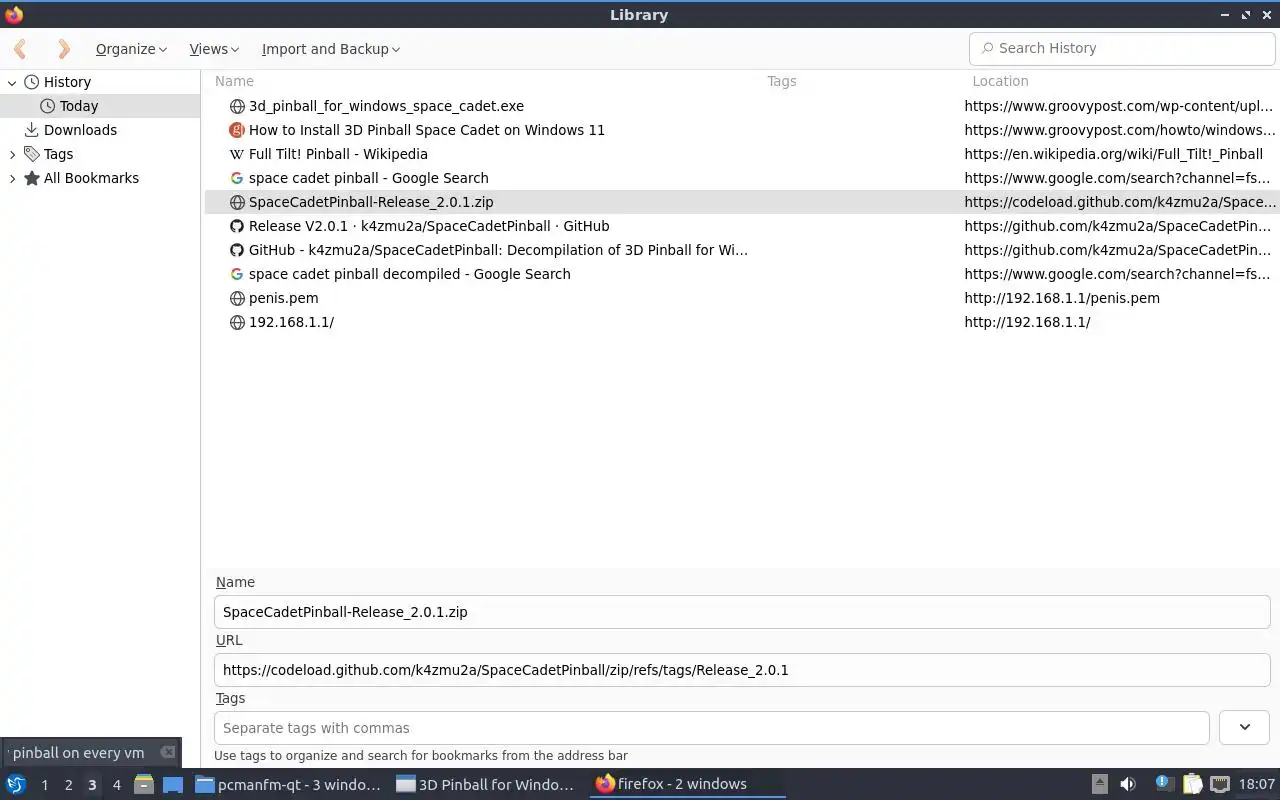The width and height of the screenshot is (1280, 800).
Task: Select History in the sidebar
Action: [67, 82]
